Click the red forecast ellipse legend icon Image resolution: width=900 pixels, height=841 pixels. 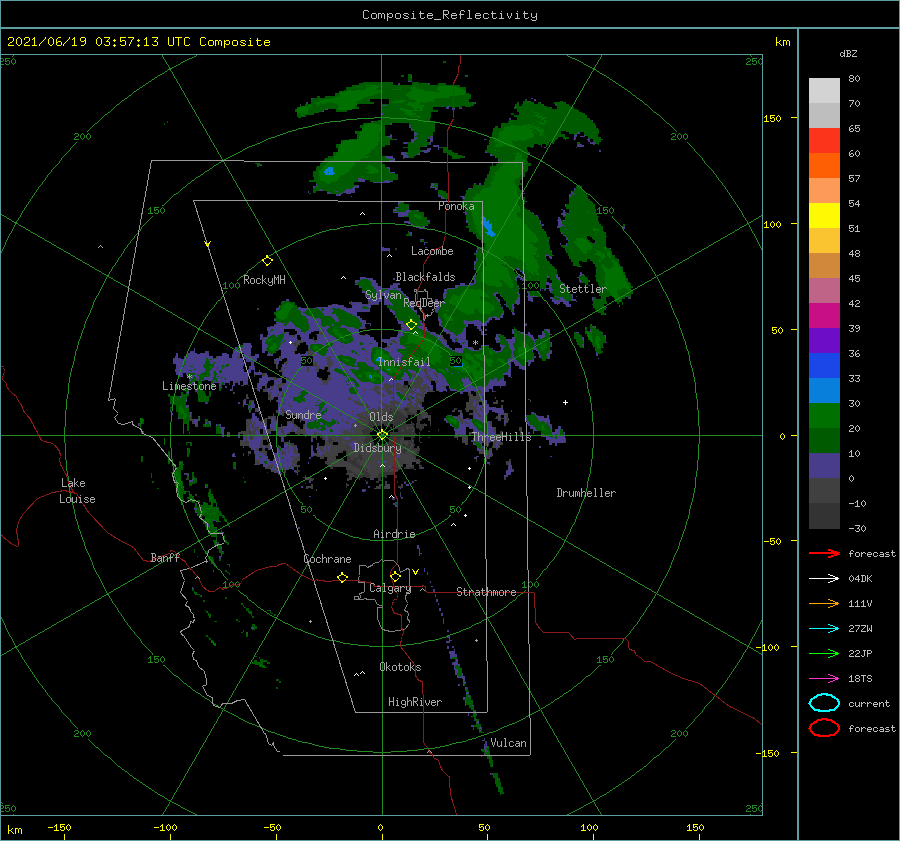coord(824,728)
